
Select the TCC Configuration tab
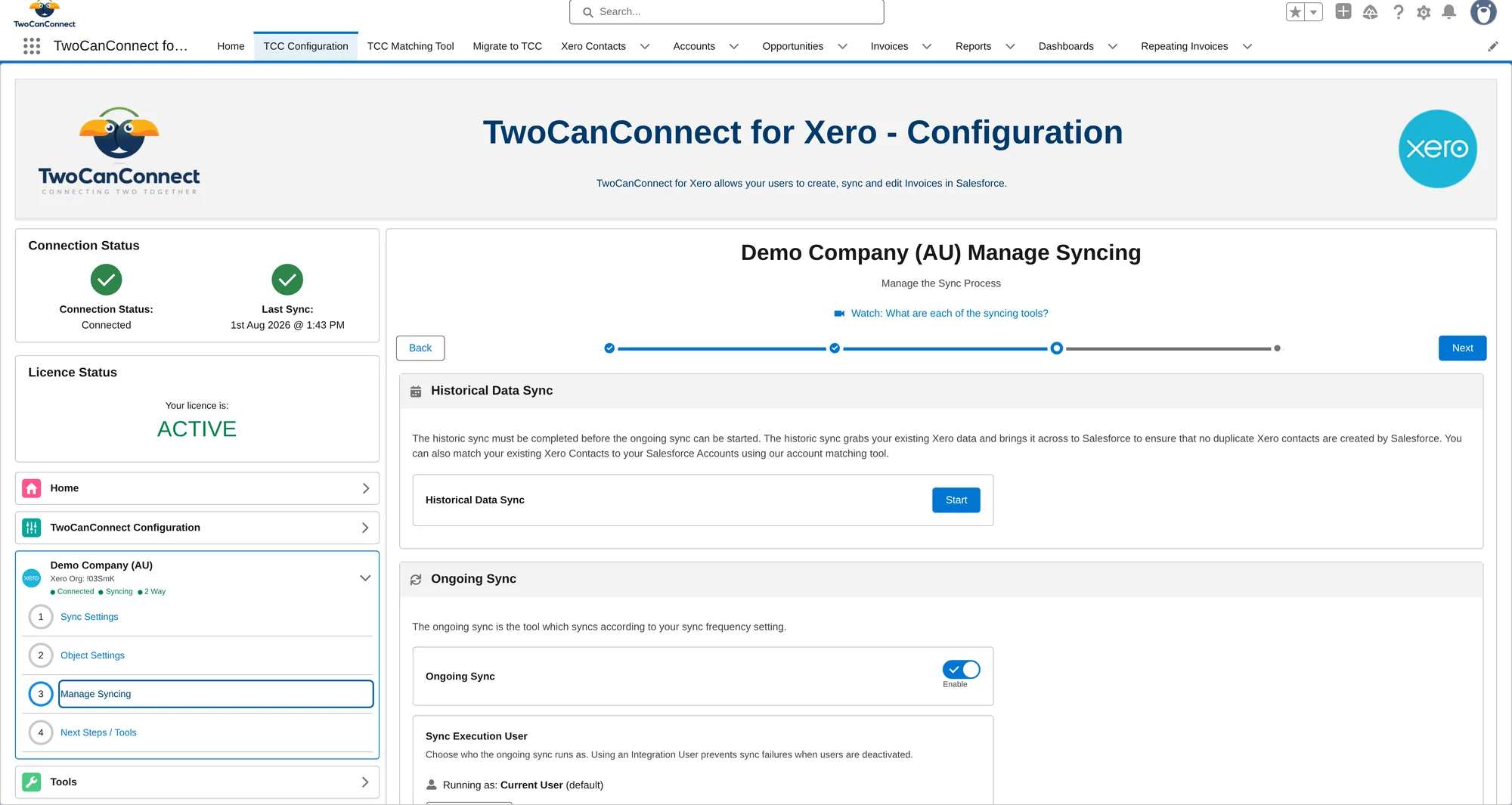pyautogui.click(x=305, y=46)
